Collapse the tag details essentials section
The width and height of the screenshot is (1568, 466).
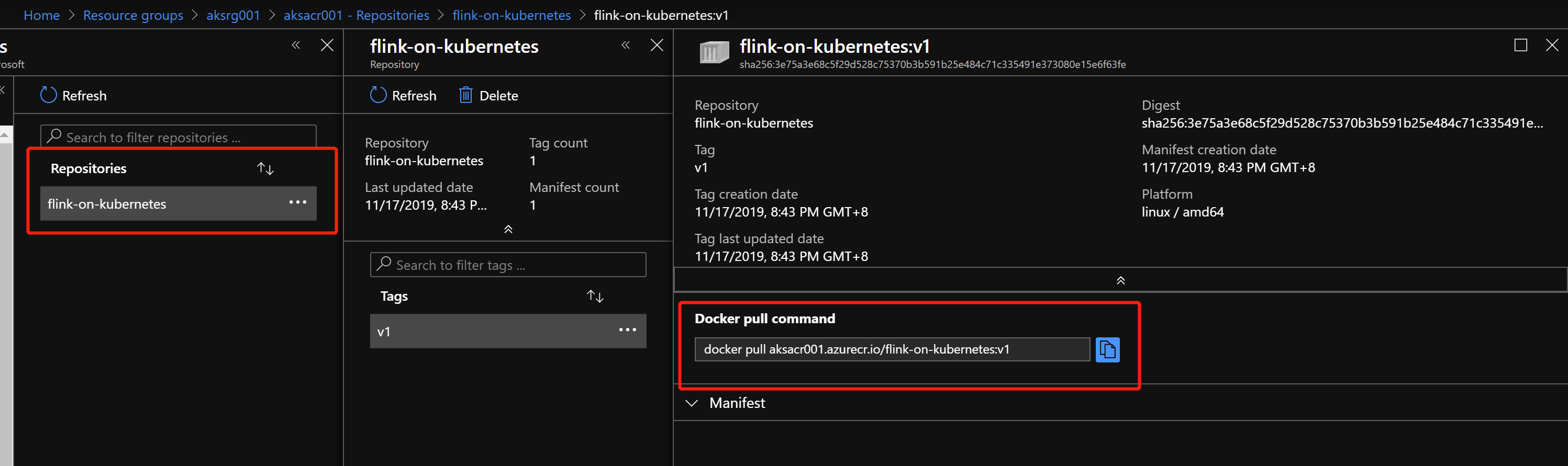[x=1120, y=280]
